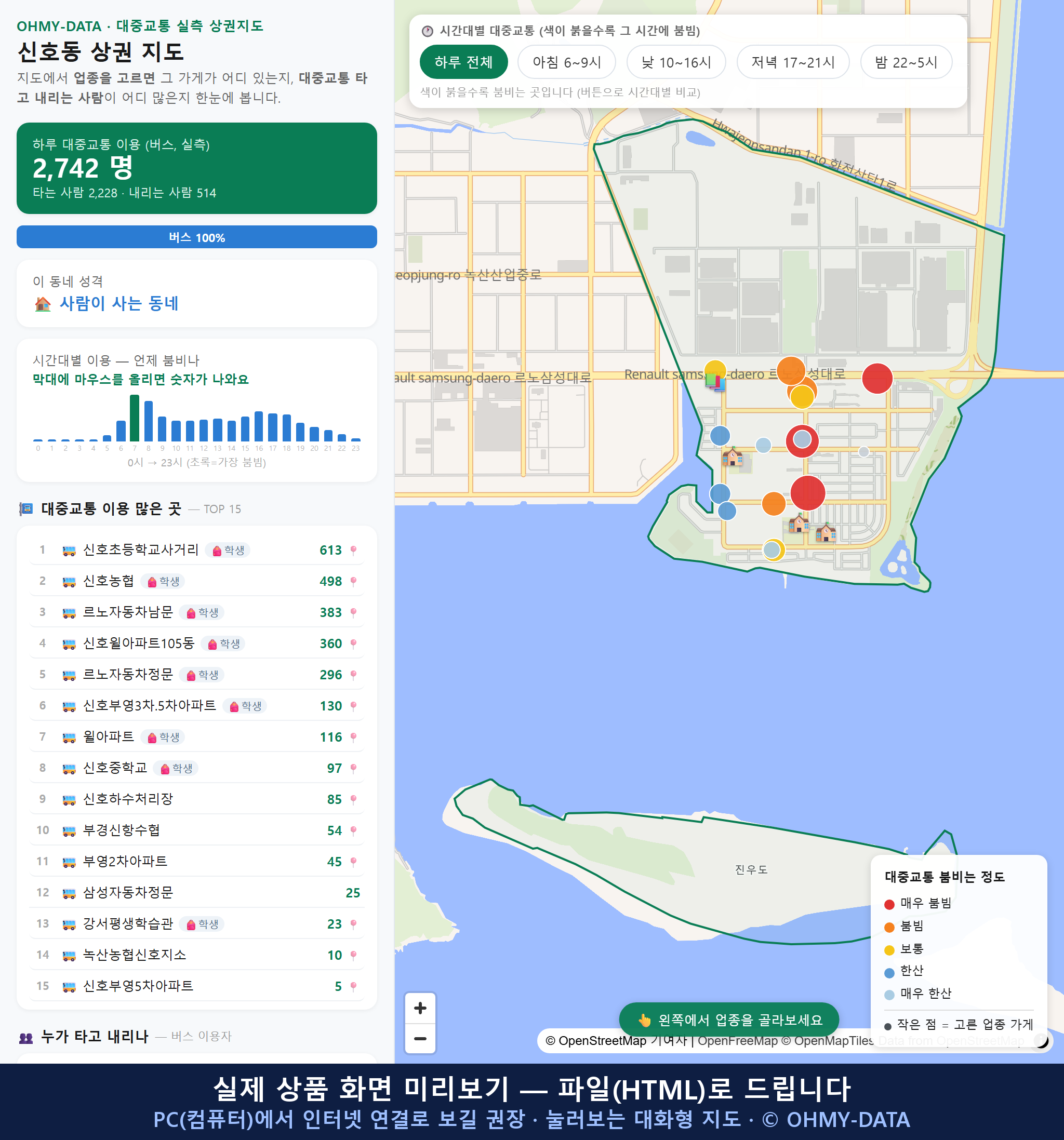Click the 왼쪽에서 업종을 골라보세요 banner
This screenshot has height=1140, width=1064.
(x=729, y=1020)
